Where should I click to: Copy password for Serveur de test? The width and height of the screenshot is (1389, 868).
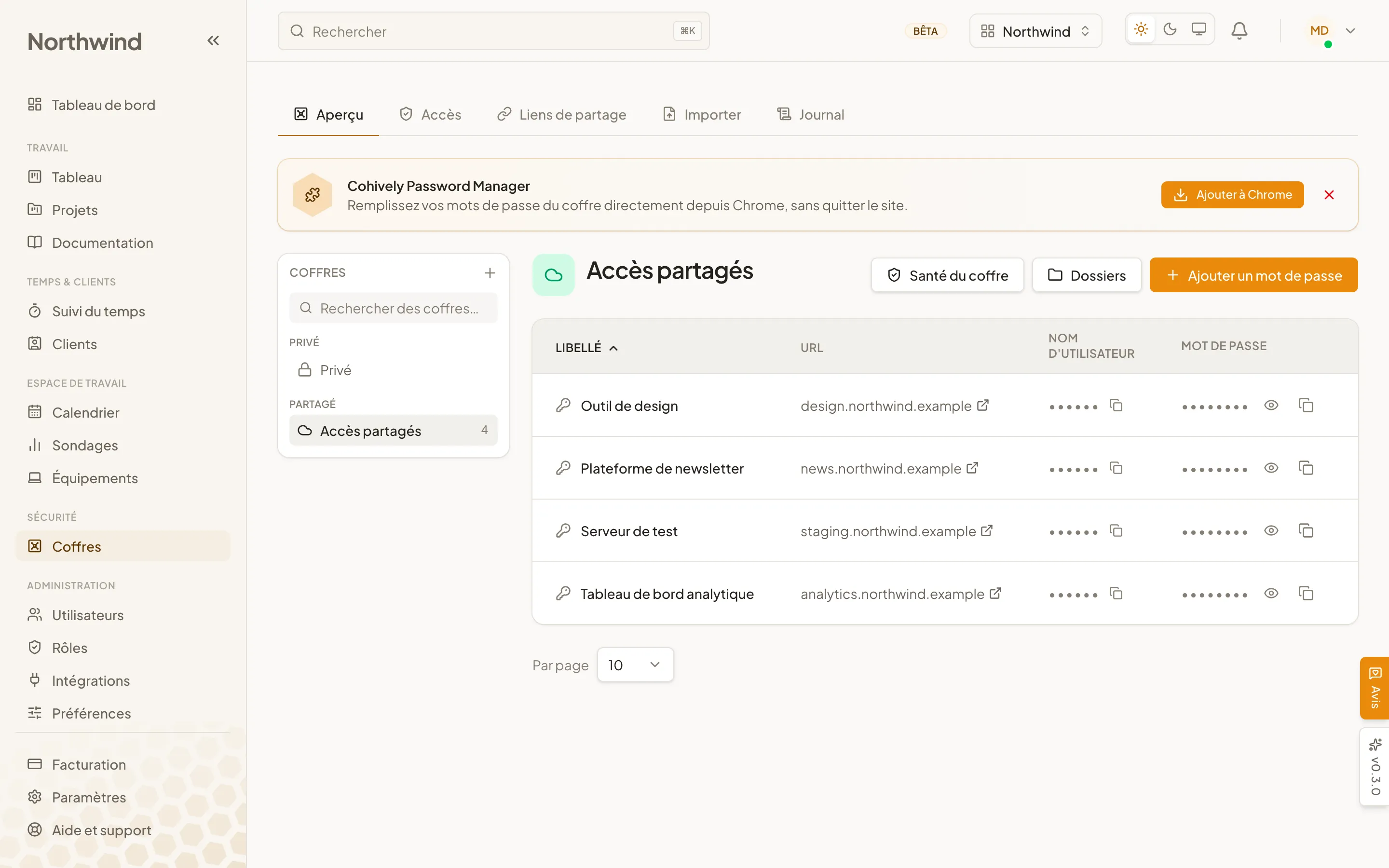click(1306, 531)
